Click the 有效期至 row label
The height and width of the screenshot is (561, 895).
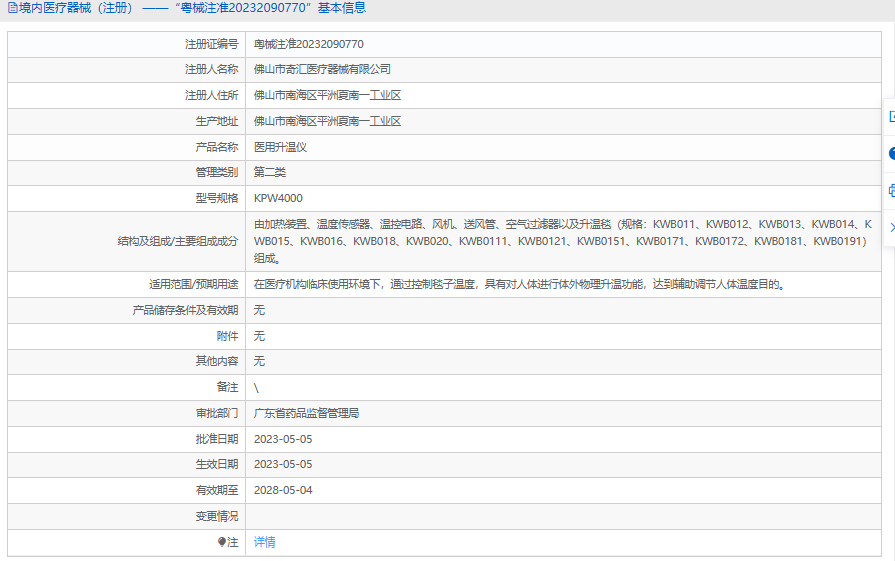(217, 490)
